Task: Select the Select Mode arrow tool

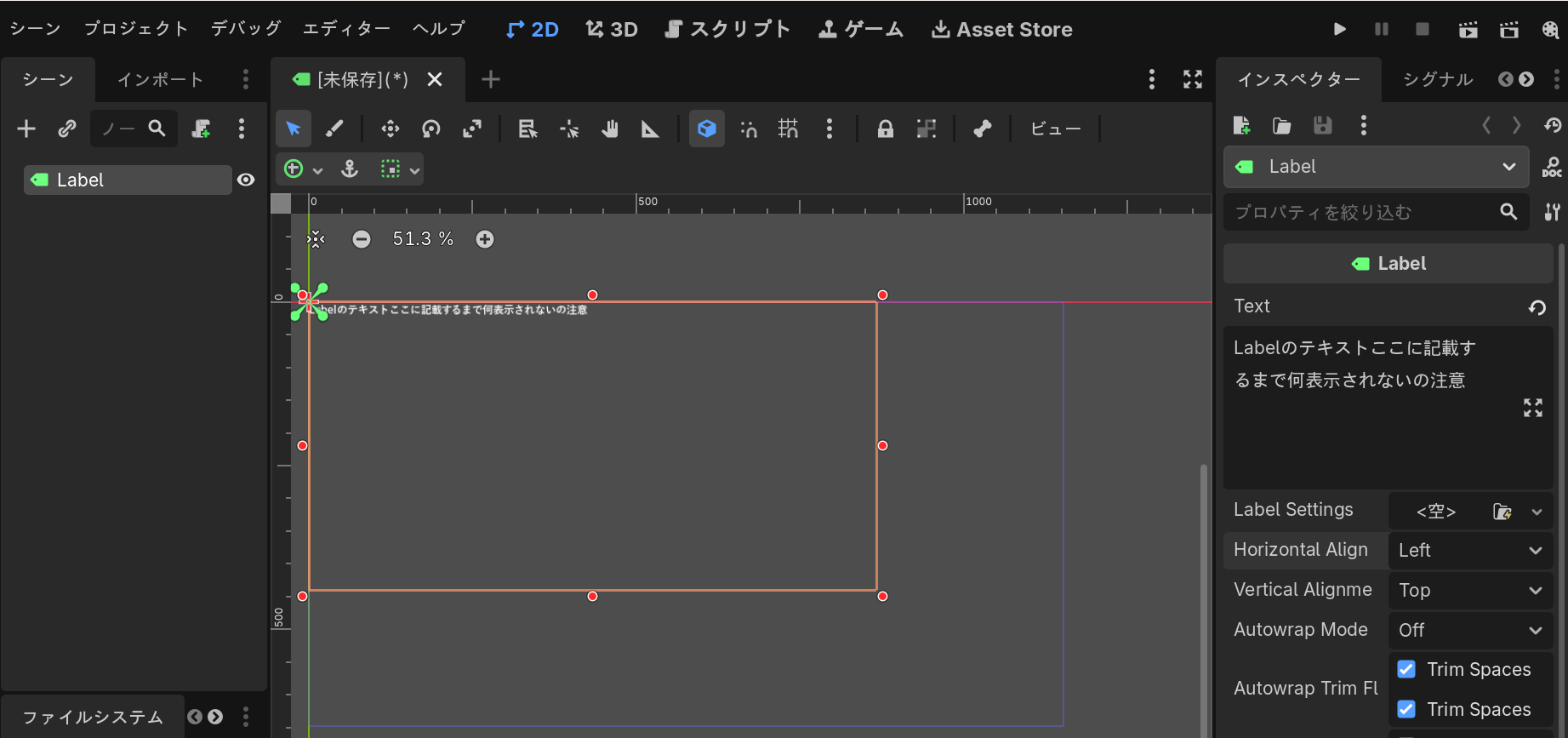Action: tap(294, 129)
